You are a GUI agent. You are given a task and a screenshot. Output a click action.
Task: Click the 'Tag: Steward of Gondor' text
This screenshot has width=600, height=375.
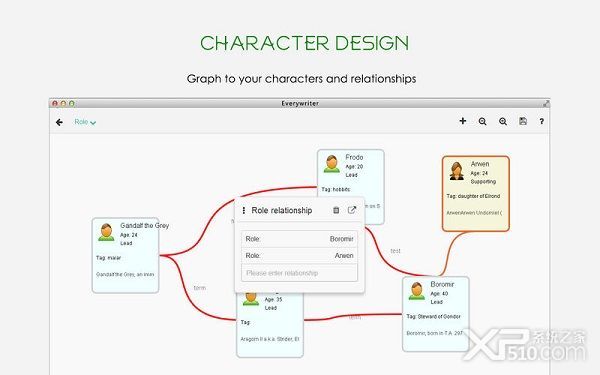pos(433,316)
